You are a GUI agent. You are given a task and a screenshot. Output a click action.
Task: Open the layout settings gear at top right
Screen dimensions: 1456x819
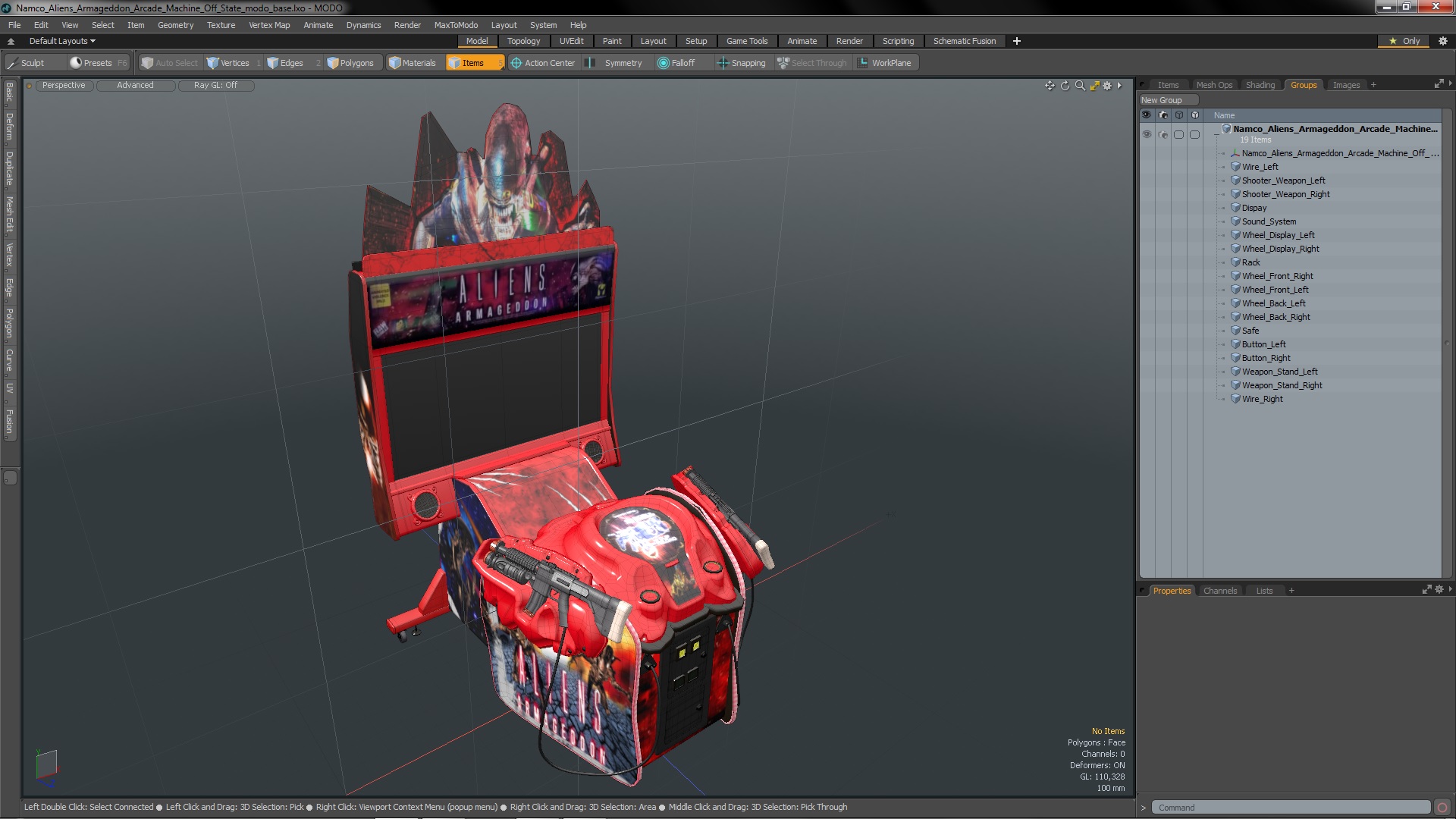(x=1443, y=41)
